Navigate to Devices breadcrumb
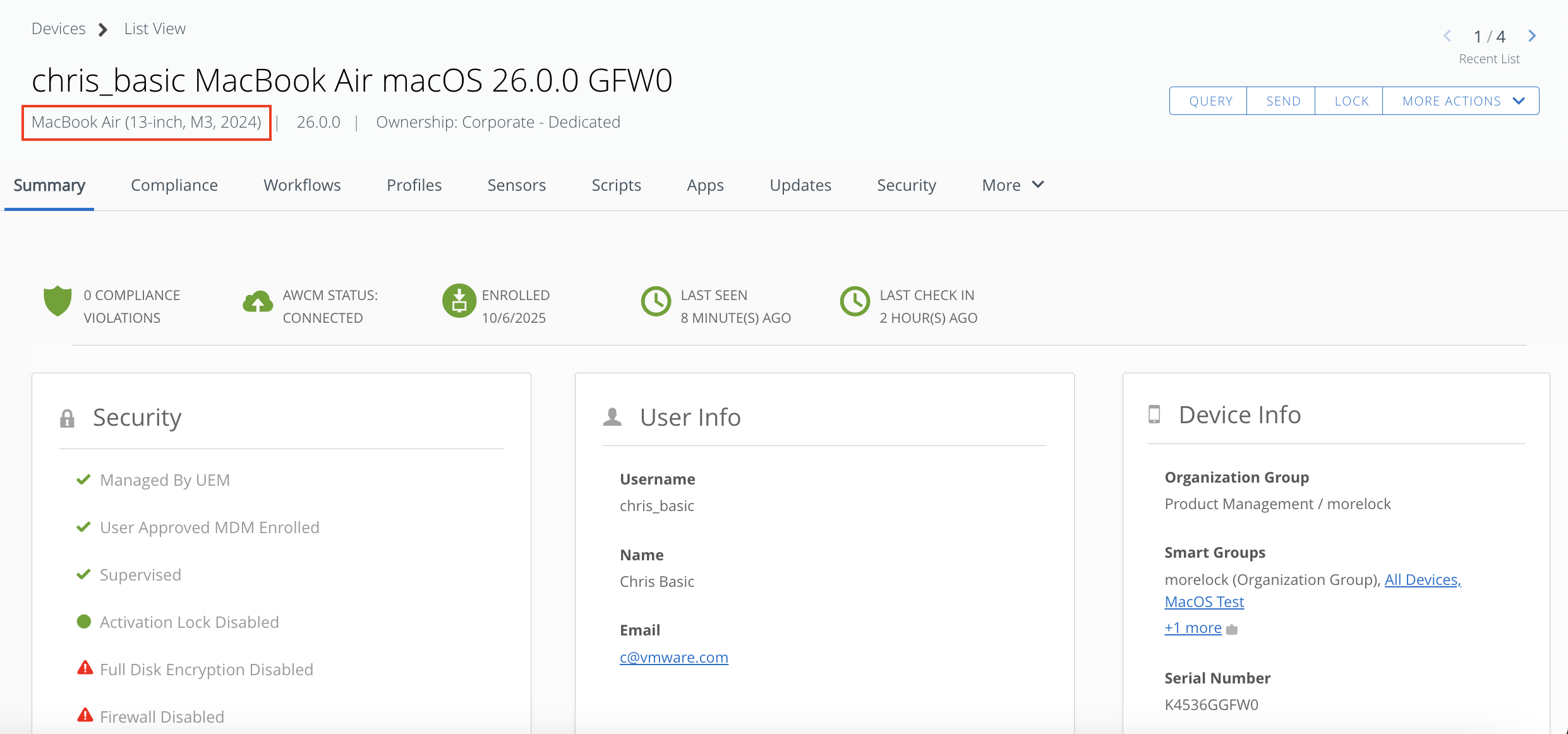 58,28
